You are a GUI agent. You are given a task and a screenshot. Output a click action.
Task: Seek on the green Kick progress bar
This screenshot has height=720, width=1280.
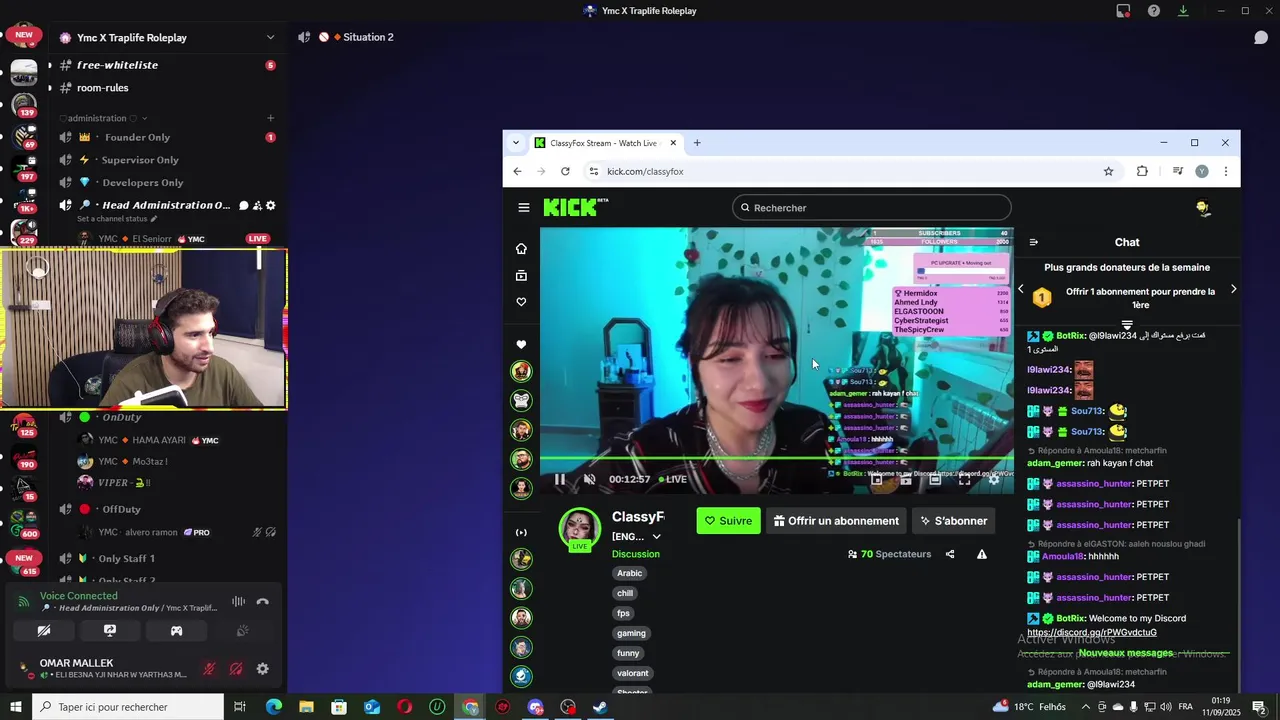pyautogui.click(x=777, y=459)
